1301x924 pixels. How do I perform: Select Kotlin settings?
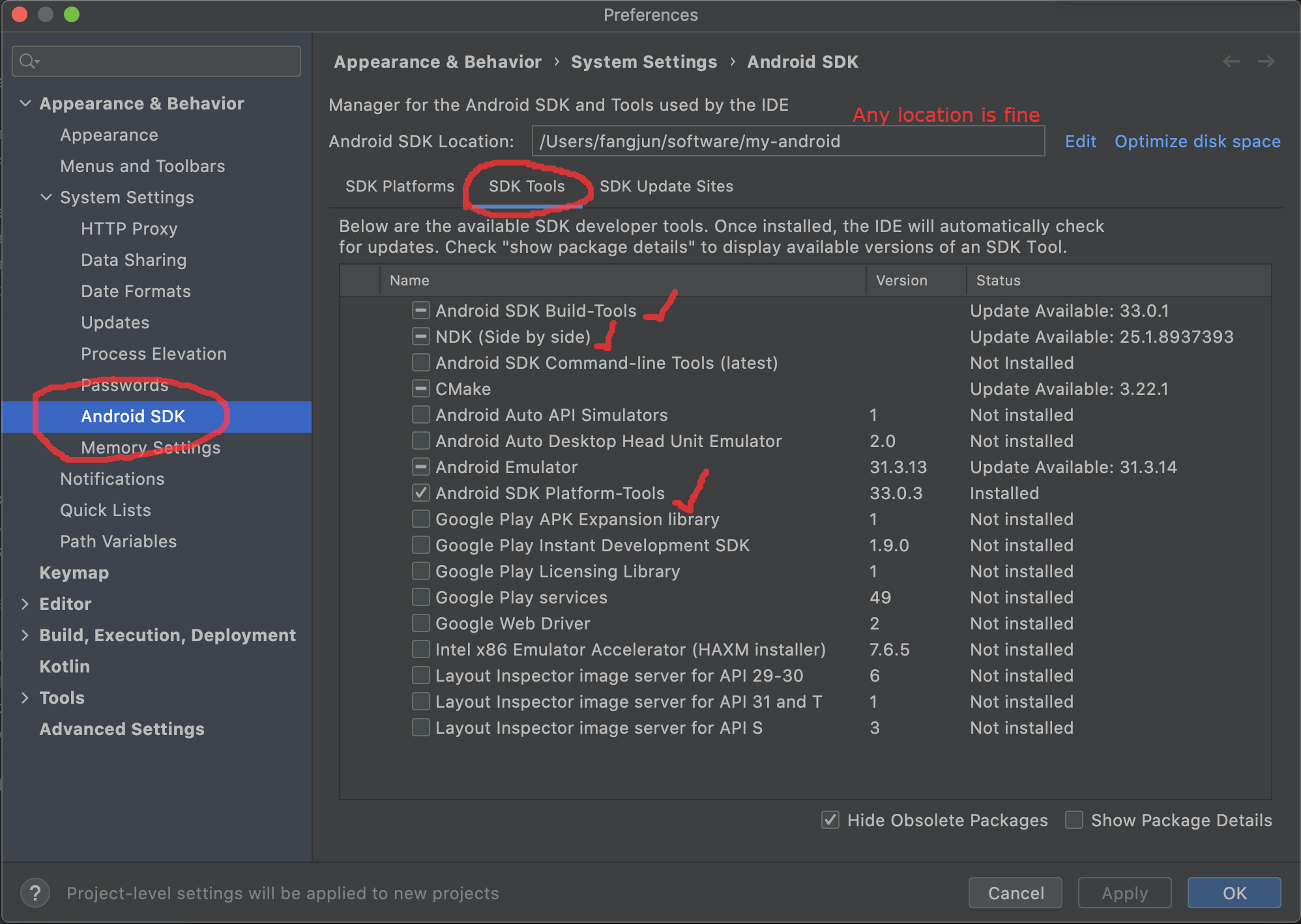click(x=65, y=667)
